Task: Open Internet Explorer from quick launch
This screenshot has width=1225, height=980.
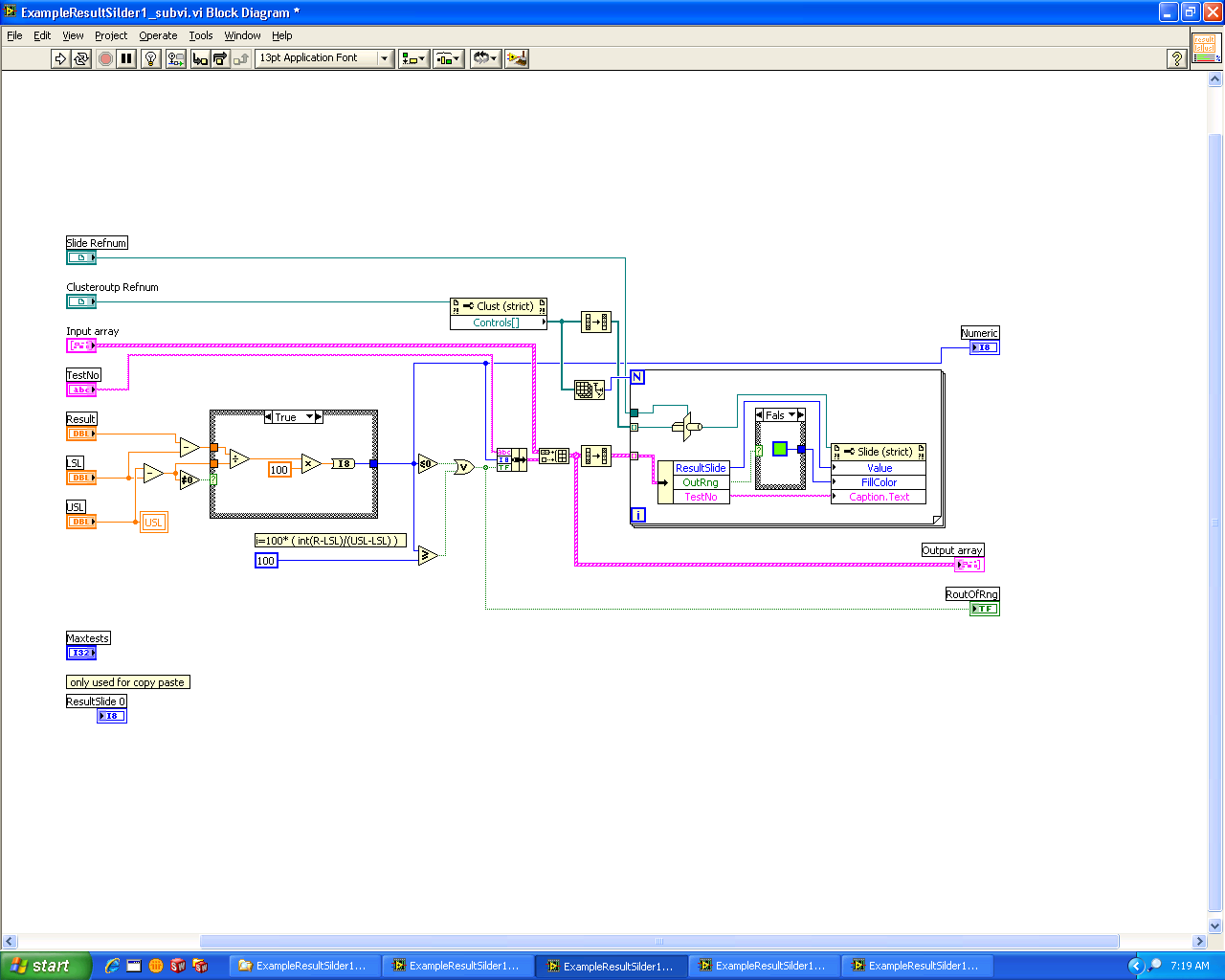Action: pyautogui.click(x=112, y=966)
